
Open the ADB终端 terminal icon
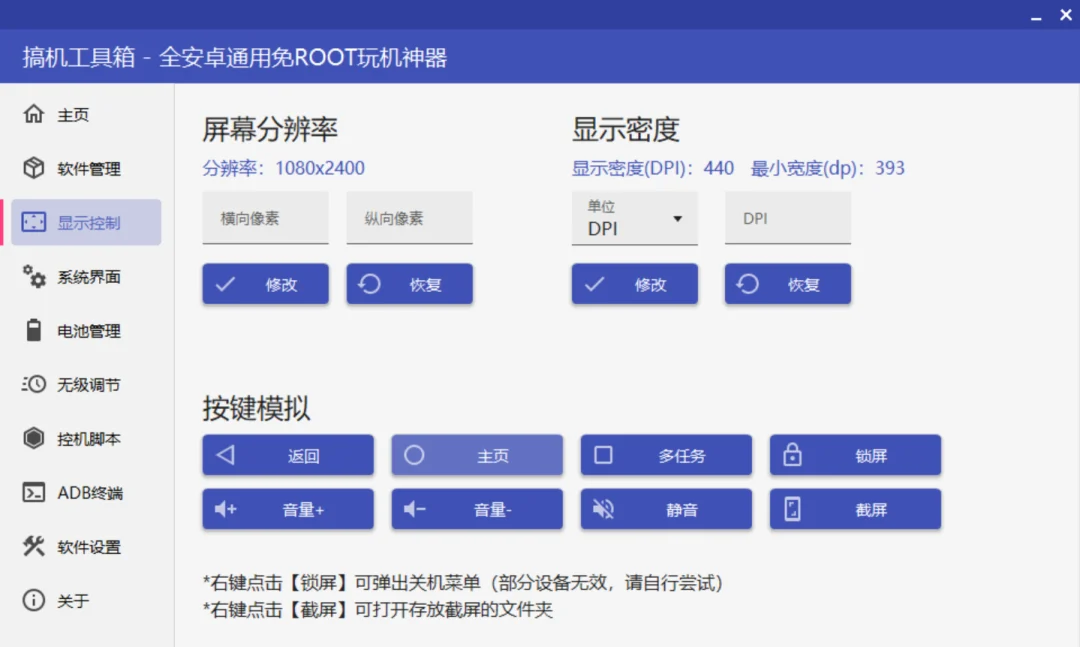[31, 492]
